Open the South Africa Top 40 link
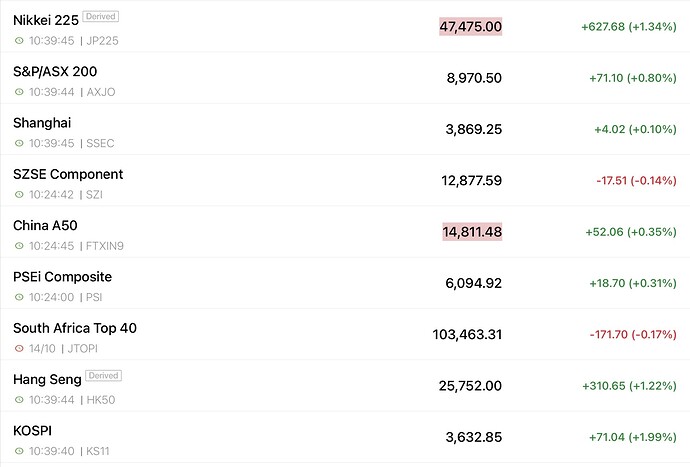Screen dimensions: 690x467 pos(75,328)
